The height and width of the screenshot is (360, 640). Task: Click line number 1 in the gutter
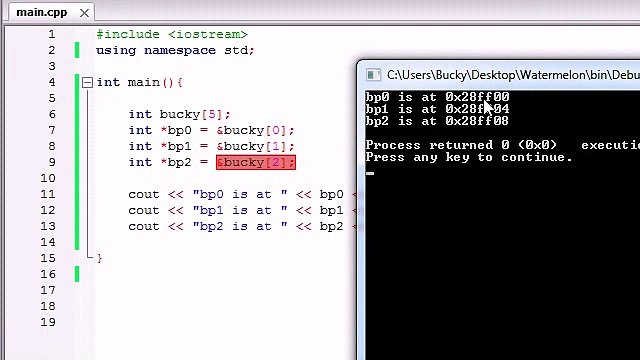tap(52, 34)
